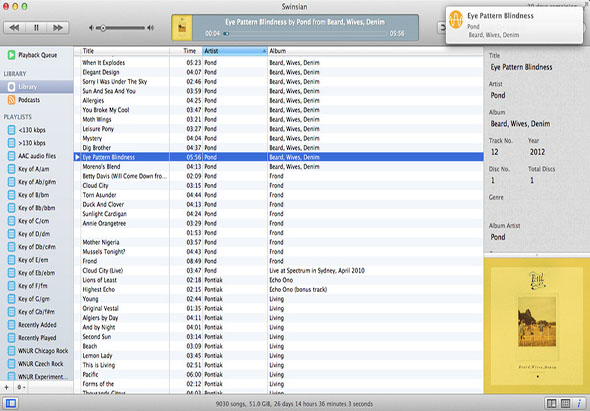
Task: Toggle the track info inspector button
Action: [x=579, y=403]
